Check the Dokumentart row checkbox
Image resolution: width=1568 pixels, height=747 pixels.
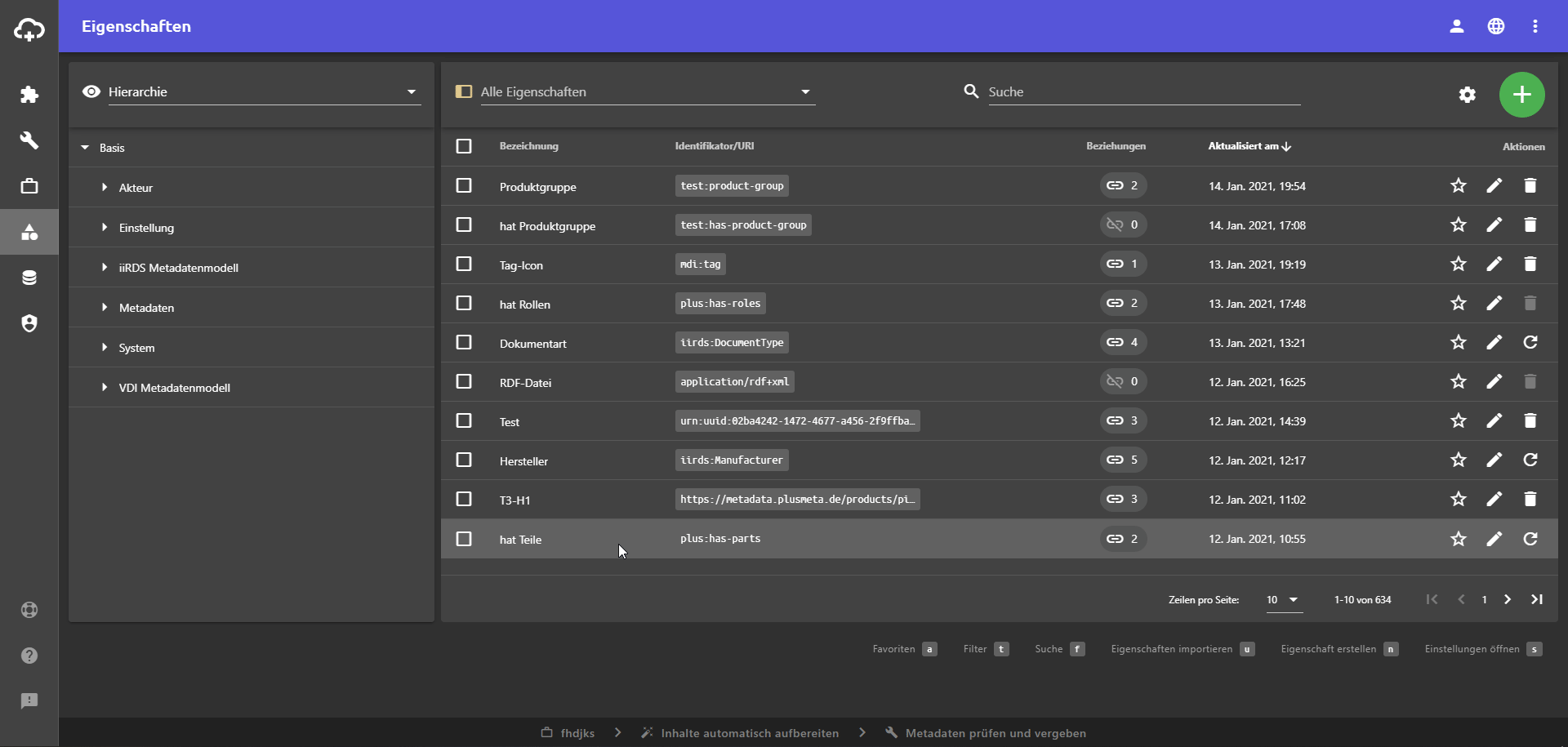464,343
